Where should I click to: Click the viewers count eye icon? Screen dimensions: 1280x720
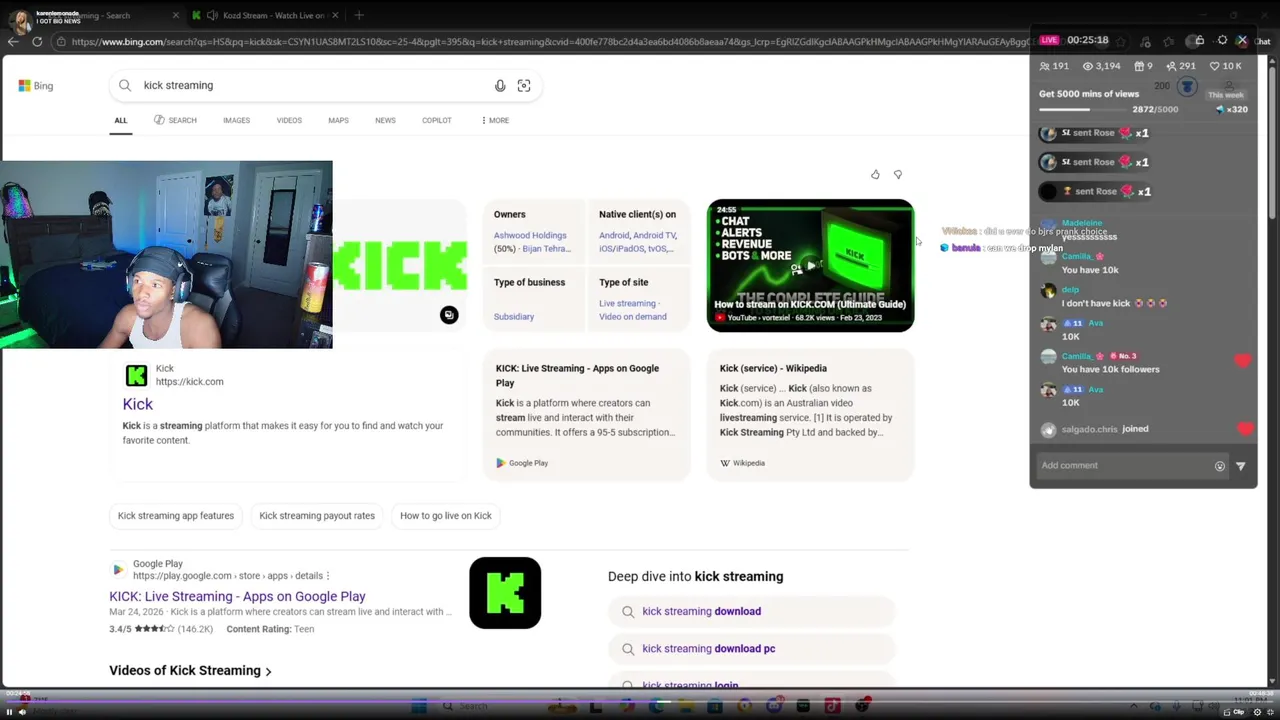point(1088,66)
